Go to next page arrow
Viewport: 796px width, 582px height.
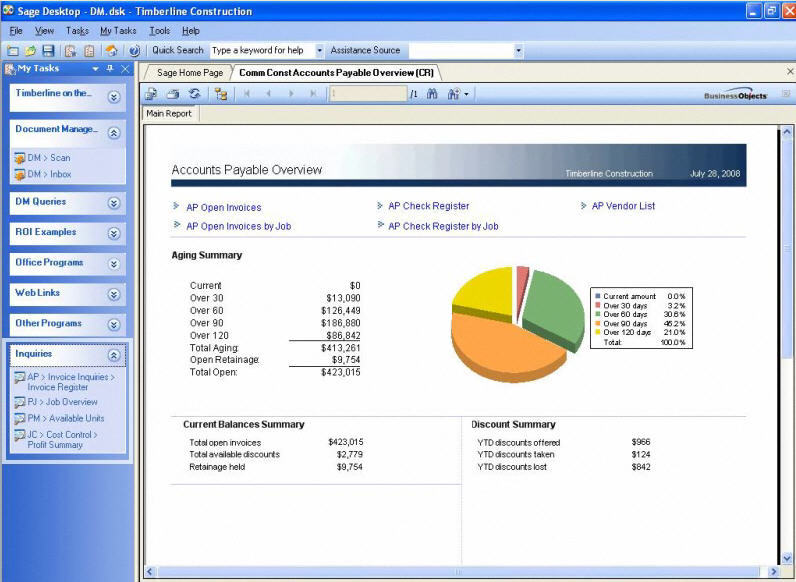[x=291, y=94]
